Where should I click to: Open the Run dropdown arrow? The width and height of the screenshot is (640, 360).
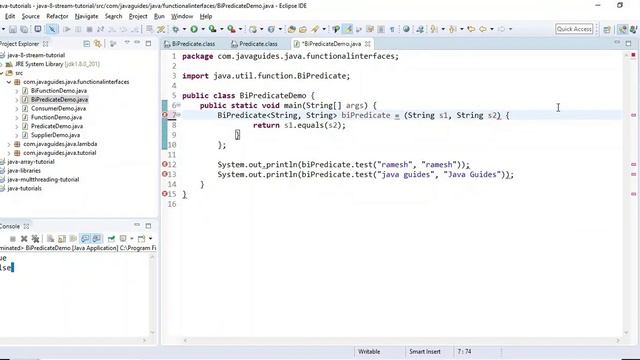tap(203, 29)
